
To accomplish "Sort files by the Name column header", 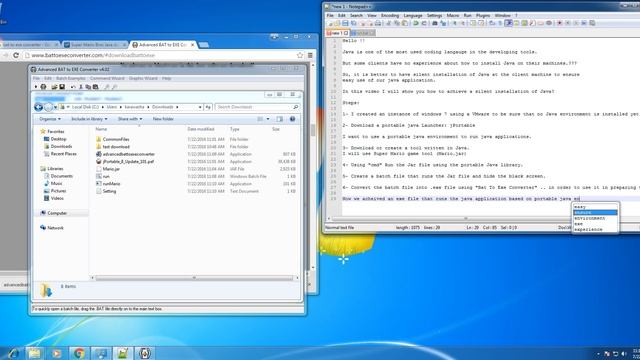I will click(101, 129).
